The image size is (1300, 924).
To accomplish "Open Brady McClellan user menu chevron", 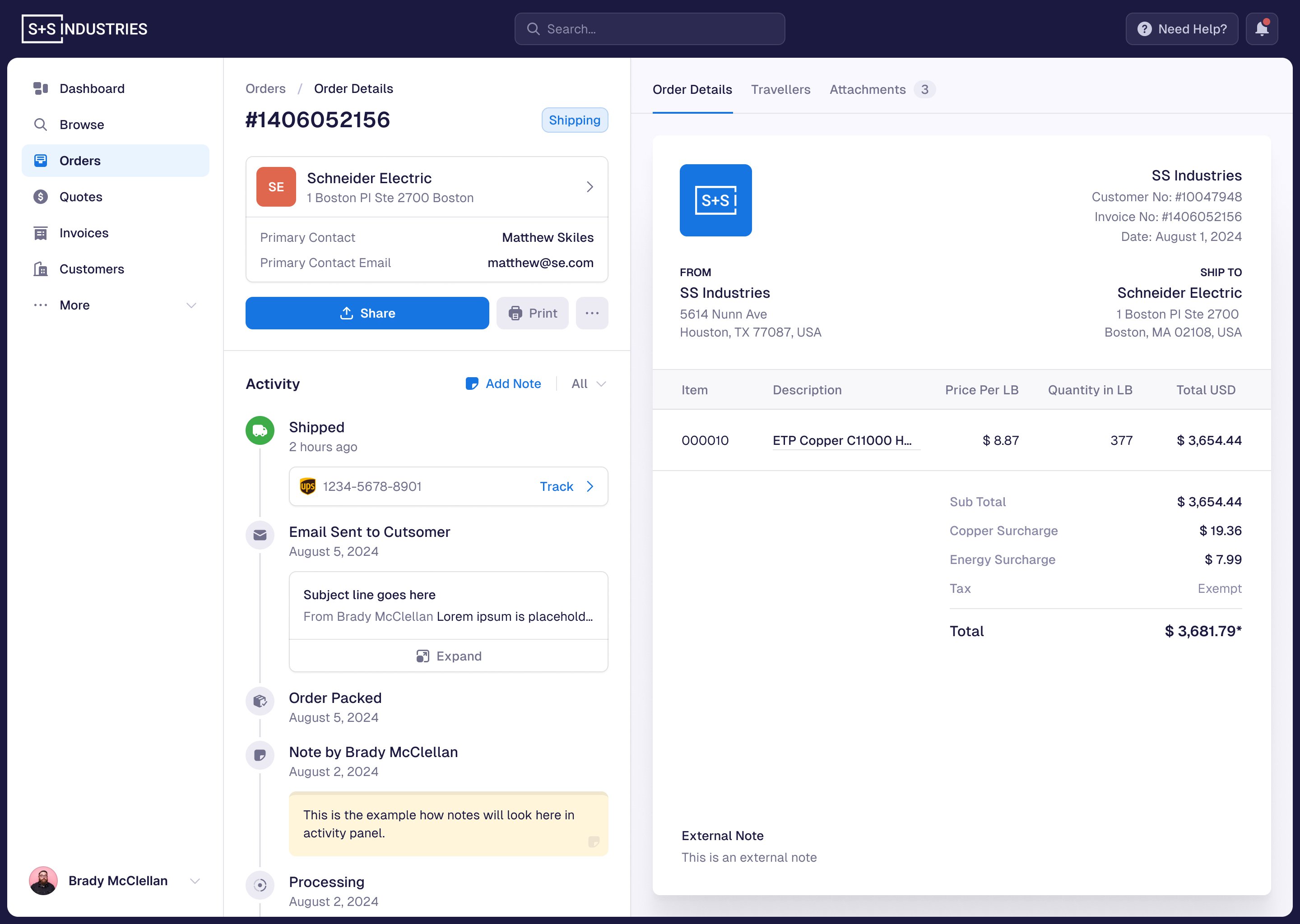I will [x=195, y=881].
